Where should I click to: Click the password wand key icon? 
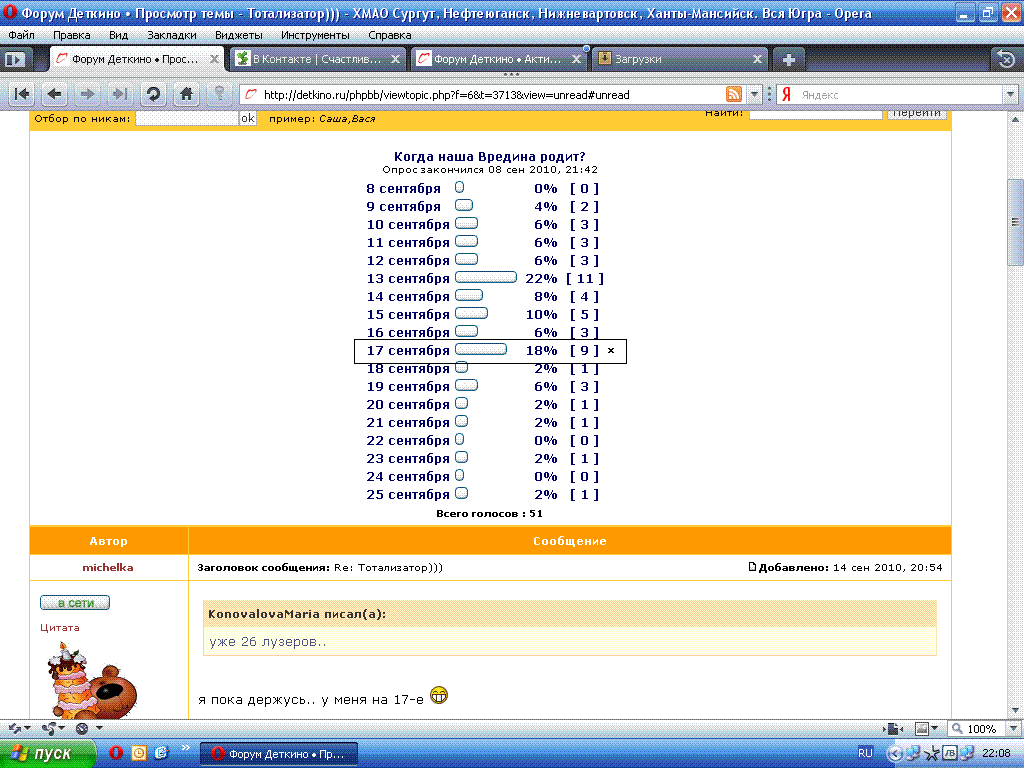(x=219, y=94)
